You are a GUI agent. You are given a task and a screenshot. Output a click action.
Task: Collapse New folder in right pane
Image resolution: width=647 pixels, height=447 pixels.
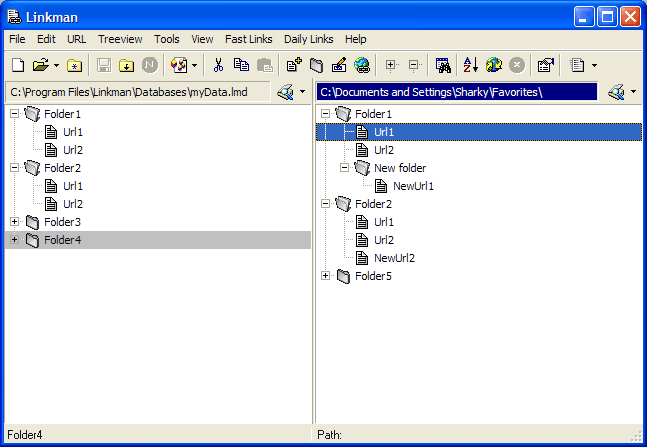(345, 167)
